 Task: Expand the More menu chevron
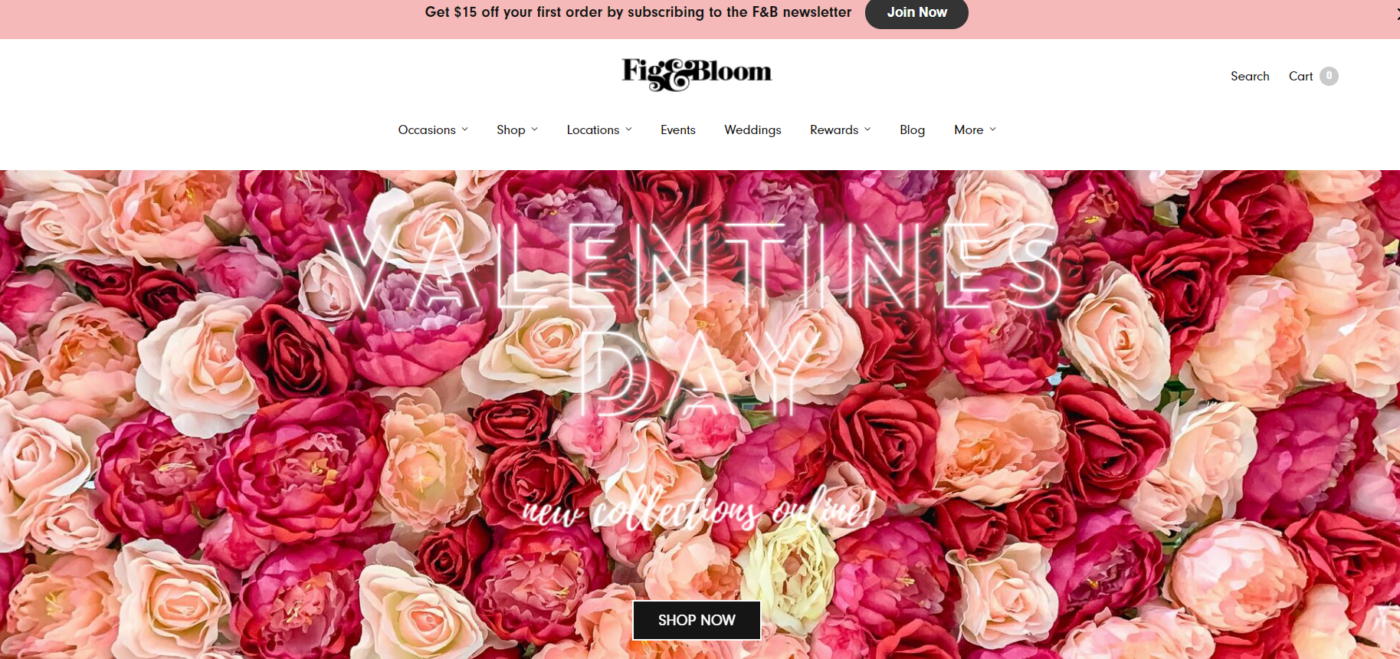(x=992, y=129)
